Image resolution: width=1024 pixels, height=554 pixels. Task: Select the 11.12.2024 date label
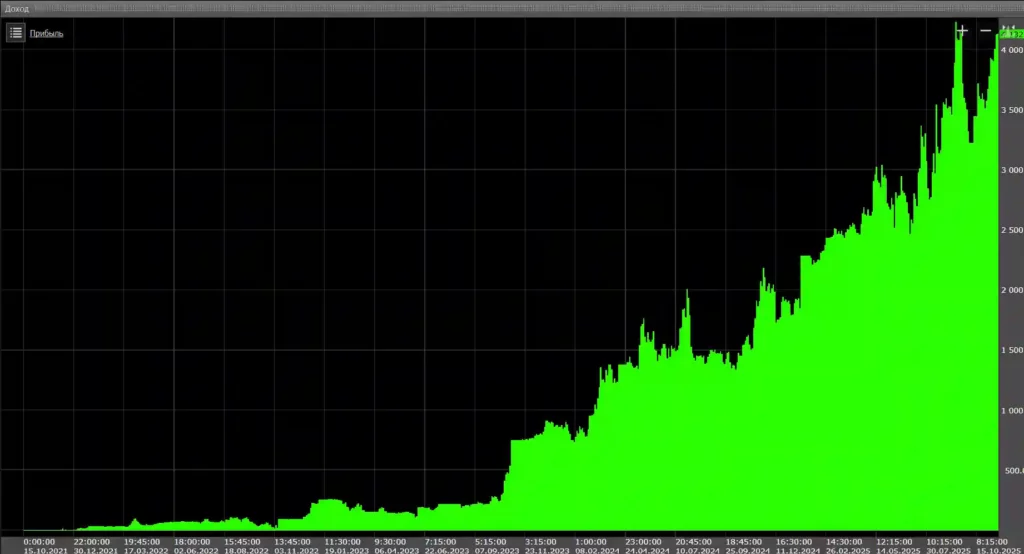[x=797, y=551]
